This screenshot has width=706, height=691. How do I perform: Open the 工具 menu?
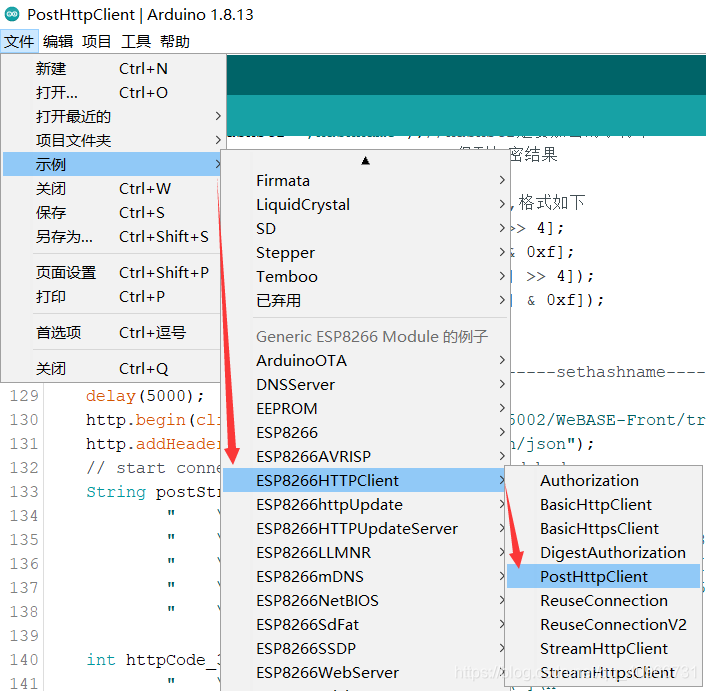136,41
